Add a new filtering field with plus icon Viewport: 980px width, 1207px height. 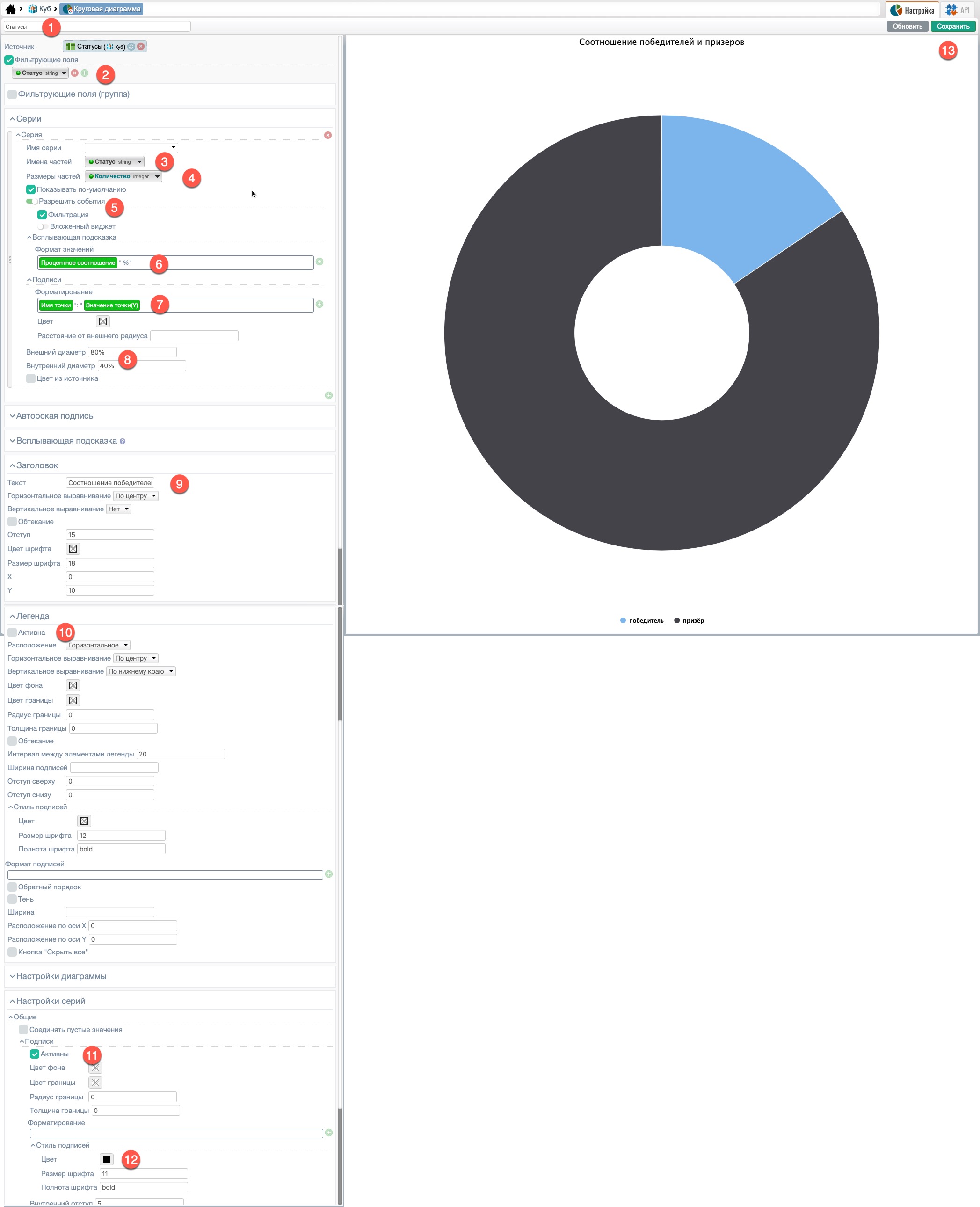pyautogui.click(x=85, y=73)
